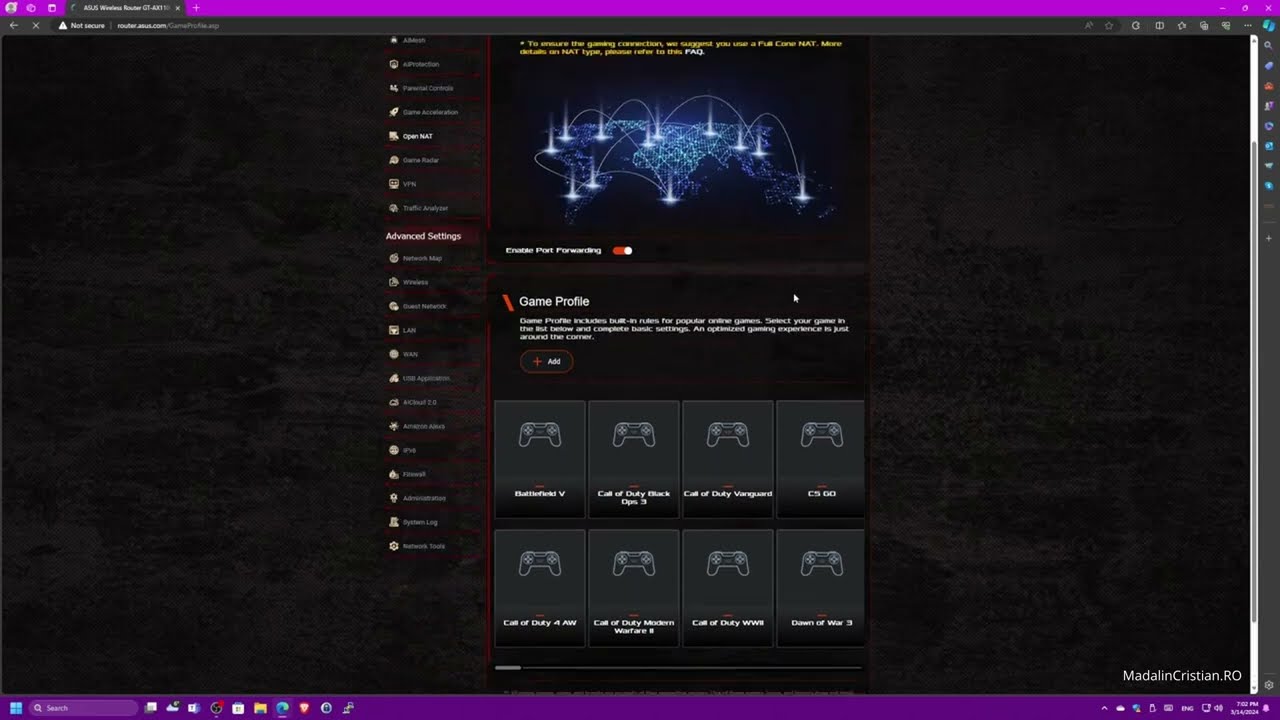1280x720 pixels.
Task: Open Amazon Alexa settings
Action: click(423, 426)
